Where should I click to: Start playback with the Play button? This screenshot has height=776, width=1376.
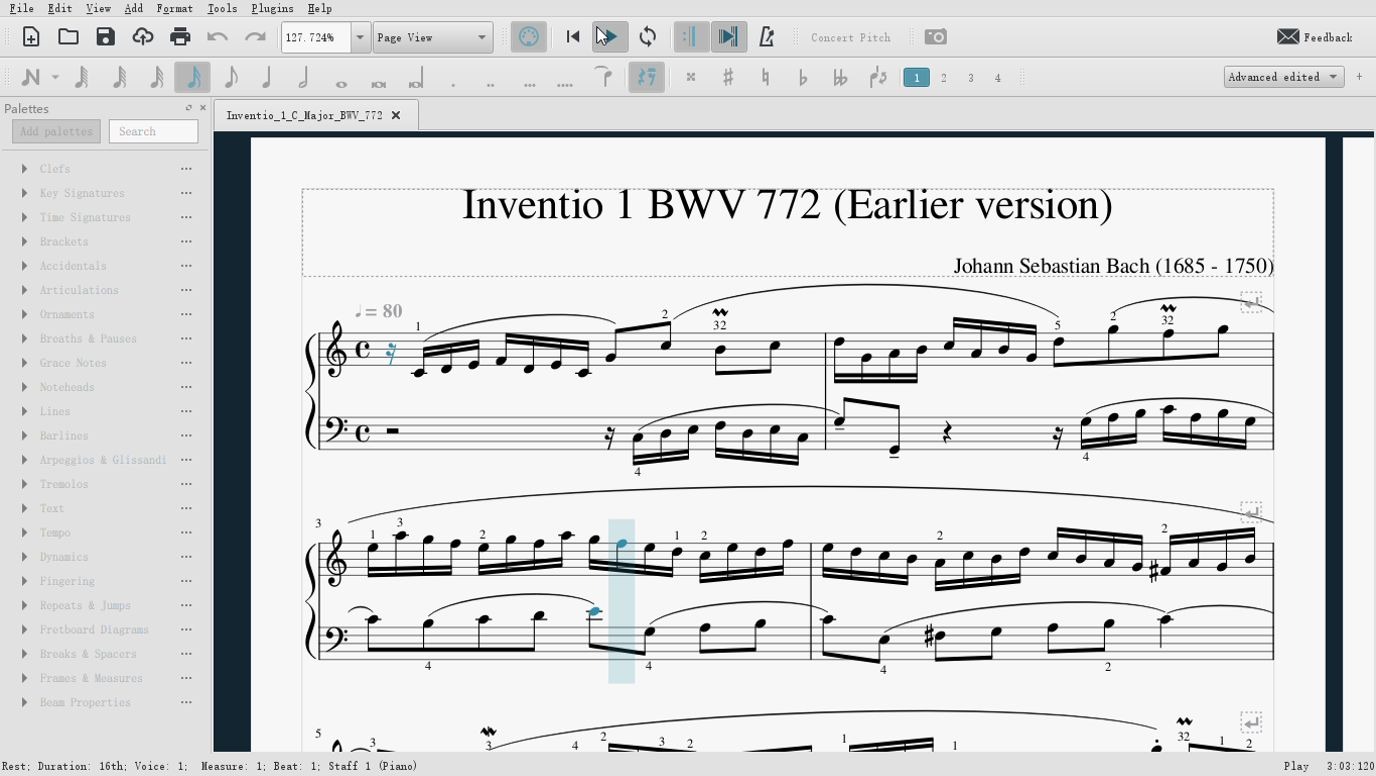point(610,37)
